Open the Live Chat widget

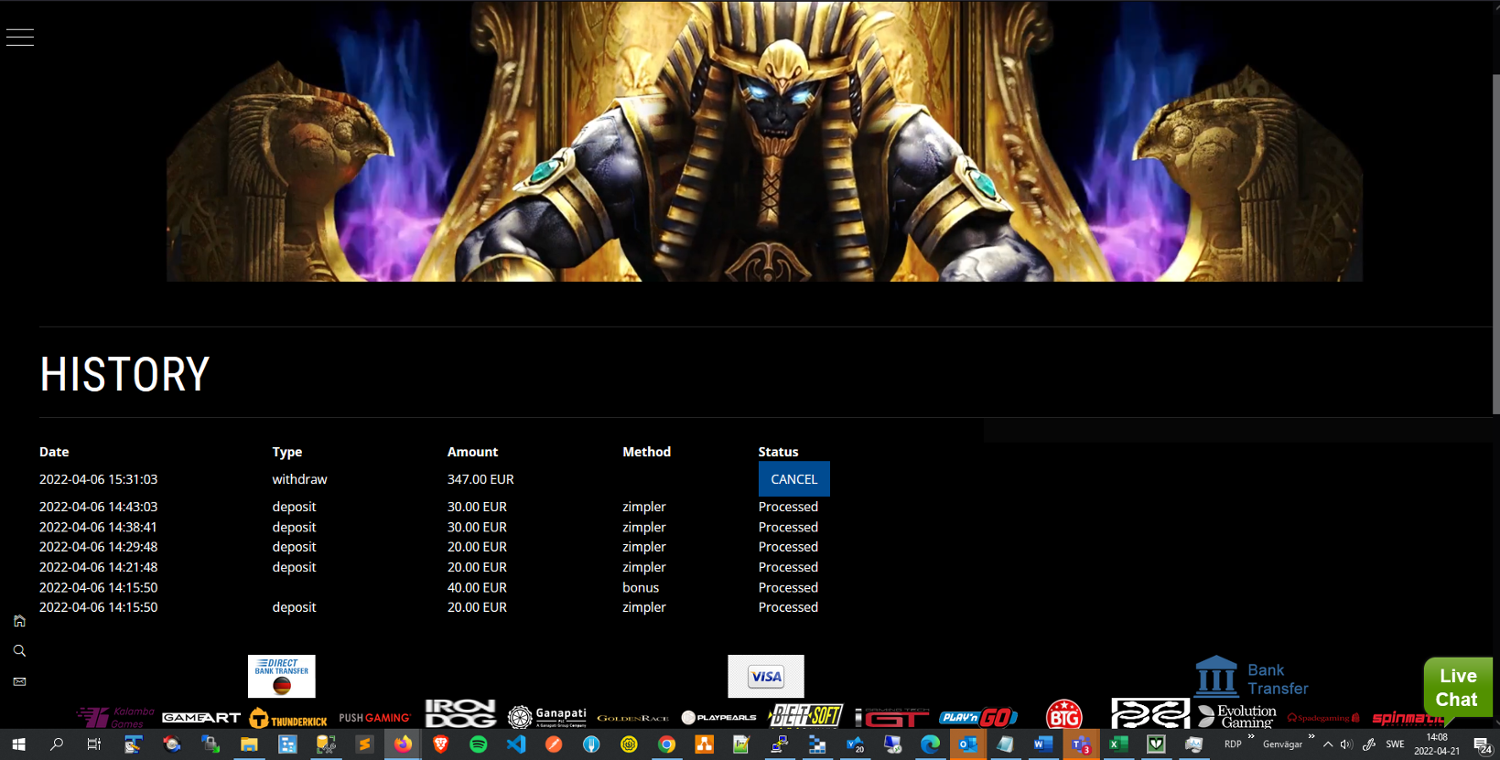coord(1457,687)
